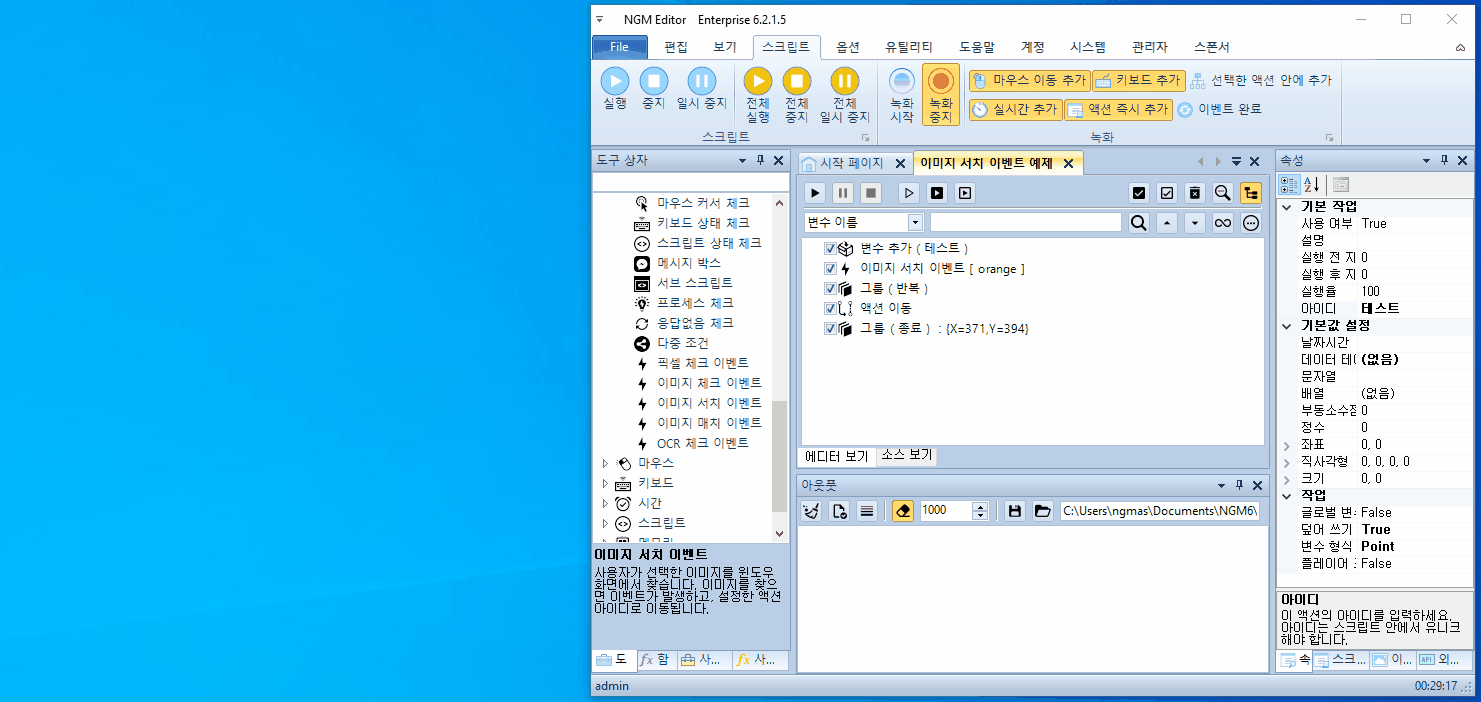Select OCR 체크 이벤트 in toolbox
The image size is (1481, 702).
coord(702,443)
